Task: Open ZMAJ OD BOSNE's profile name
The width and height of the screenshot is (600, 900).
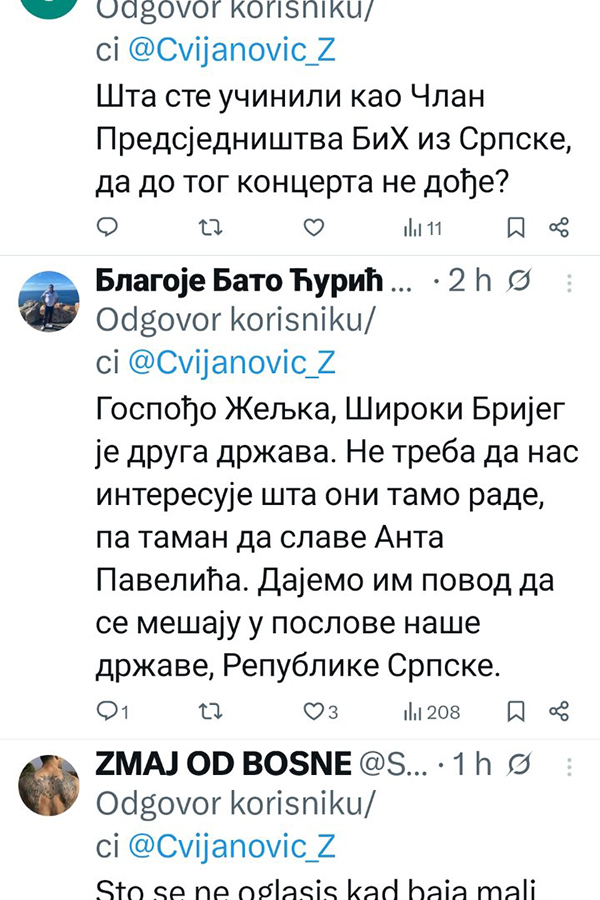Action: point(218,766)
